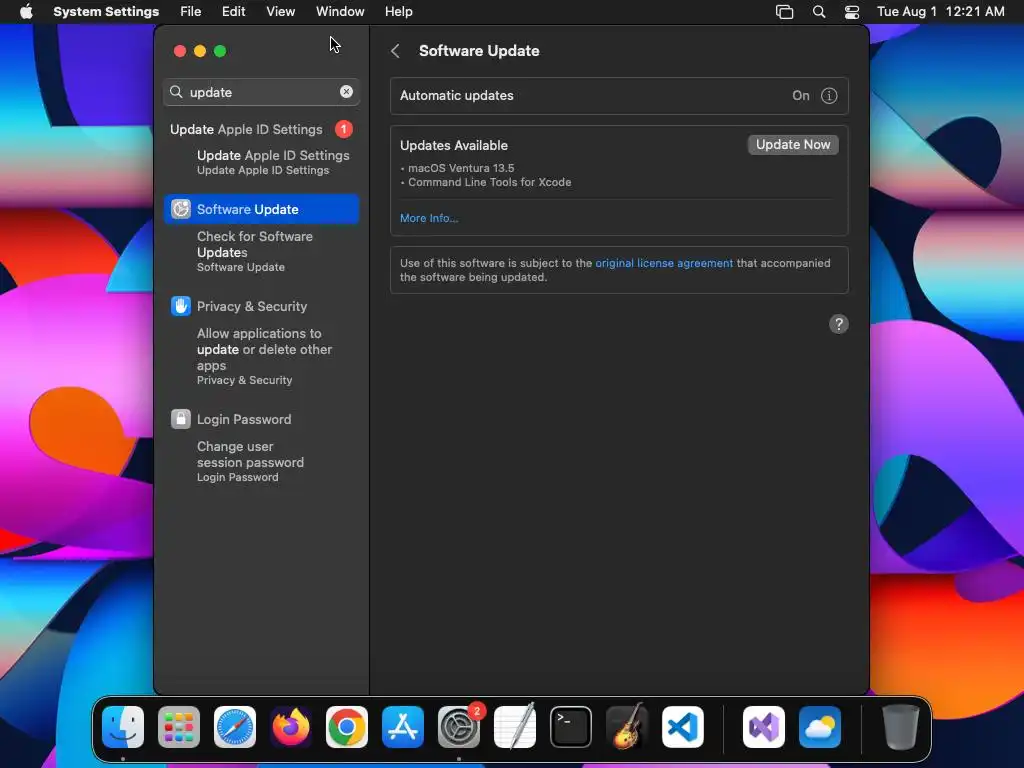
Task: Open the View menu
Action: [281, 12]
